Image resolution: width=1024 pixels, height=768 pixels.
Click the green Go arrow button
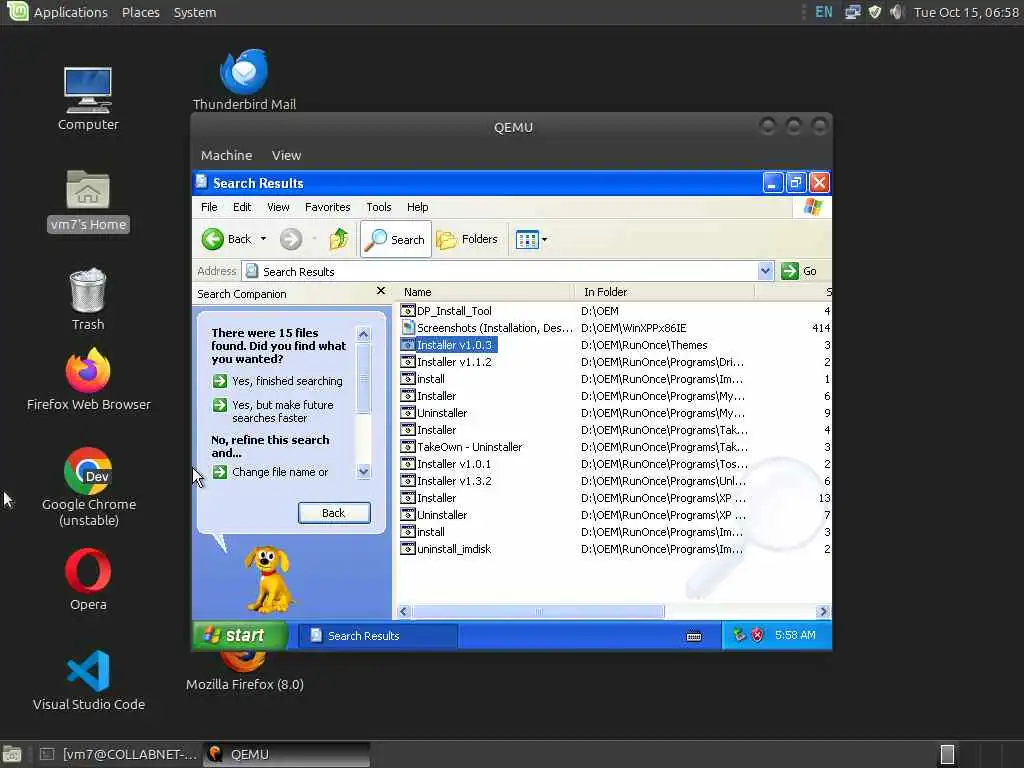click(790, 271)
